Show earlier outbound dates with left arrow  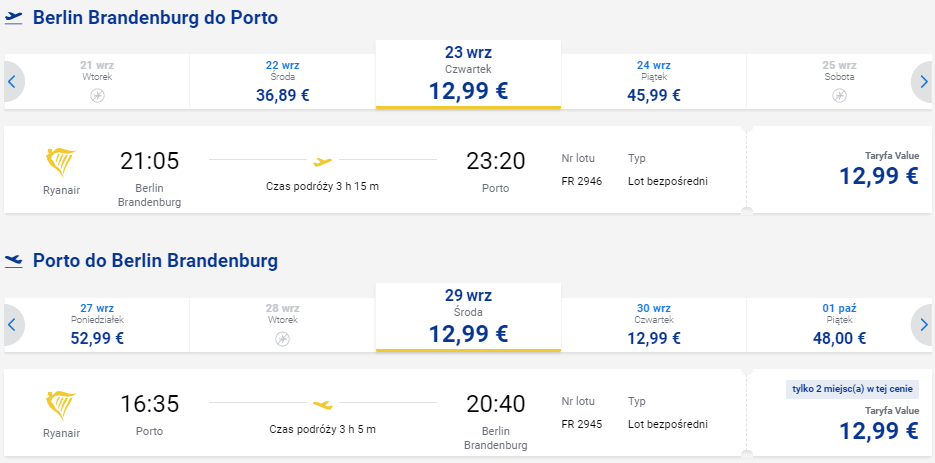click(x=12, y=82)
